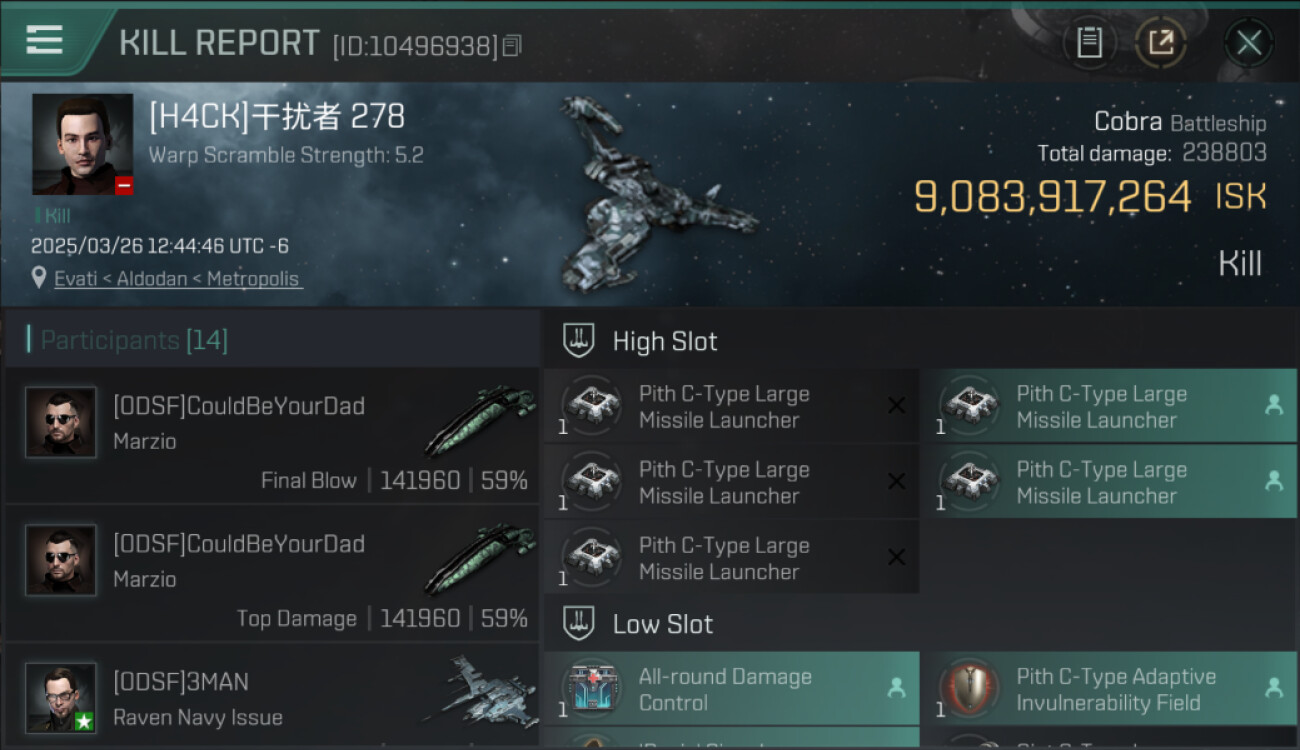Copy the kill report ID
The image size is (1300, 750).
(x=512, y=46)
